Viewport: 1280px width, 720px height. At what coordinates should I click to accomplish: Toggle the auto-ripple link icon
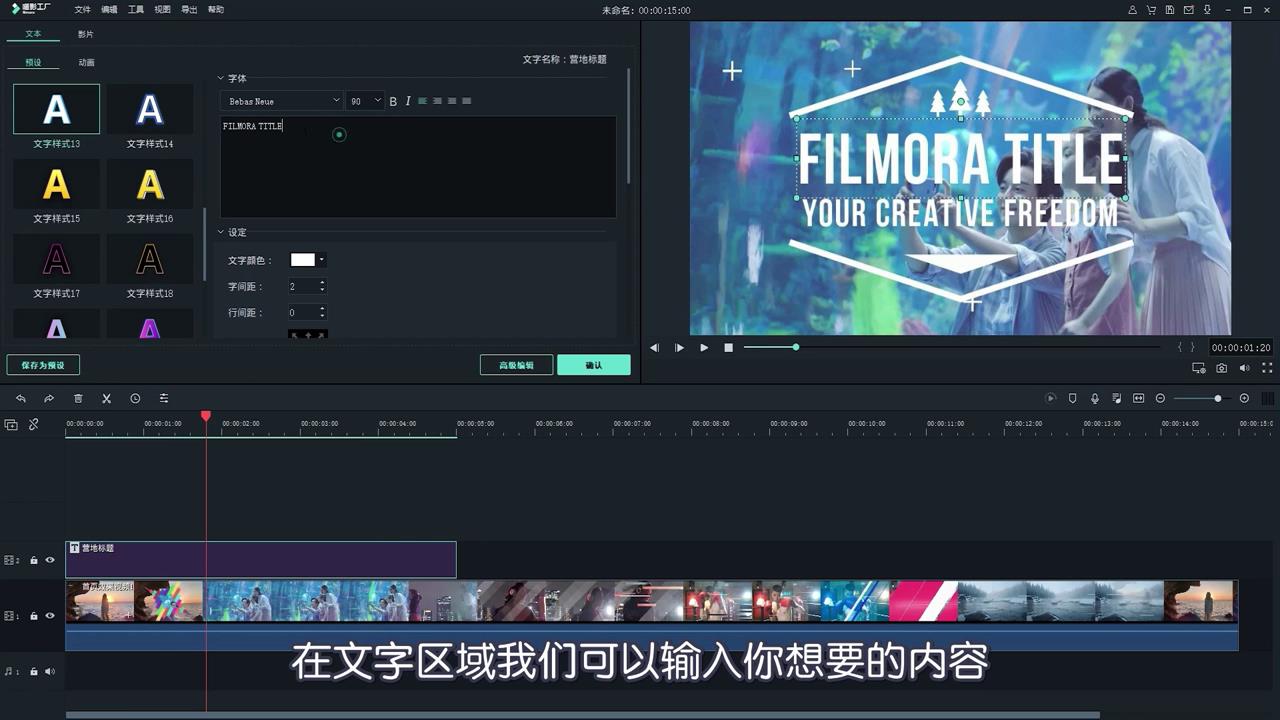pos(33,424)
